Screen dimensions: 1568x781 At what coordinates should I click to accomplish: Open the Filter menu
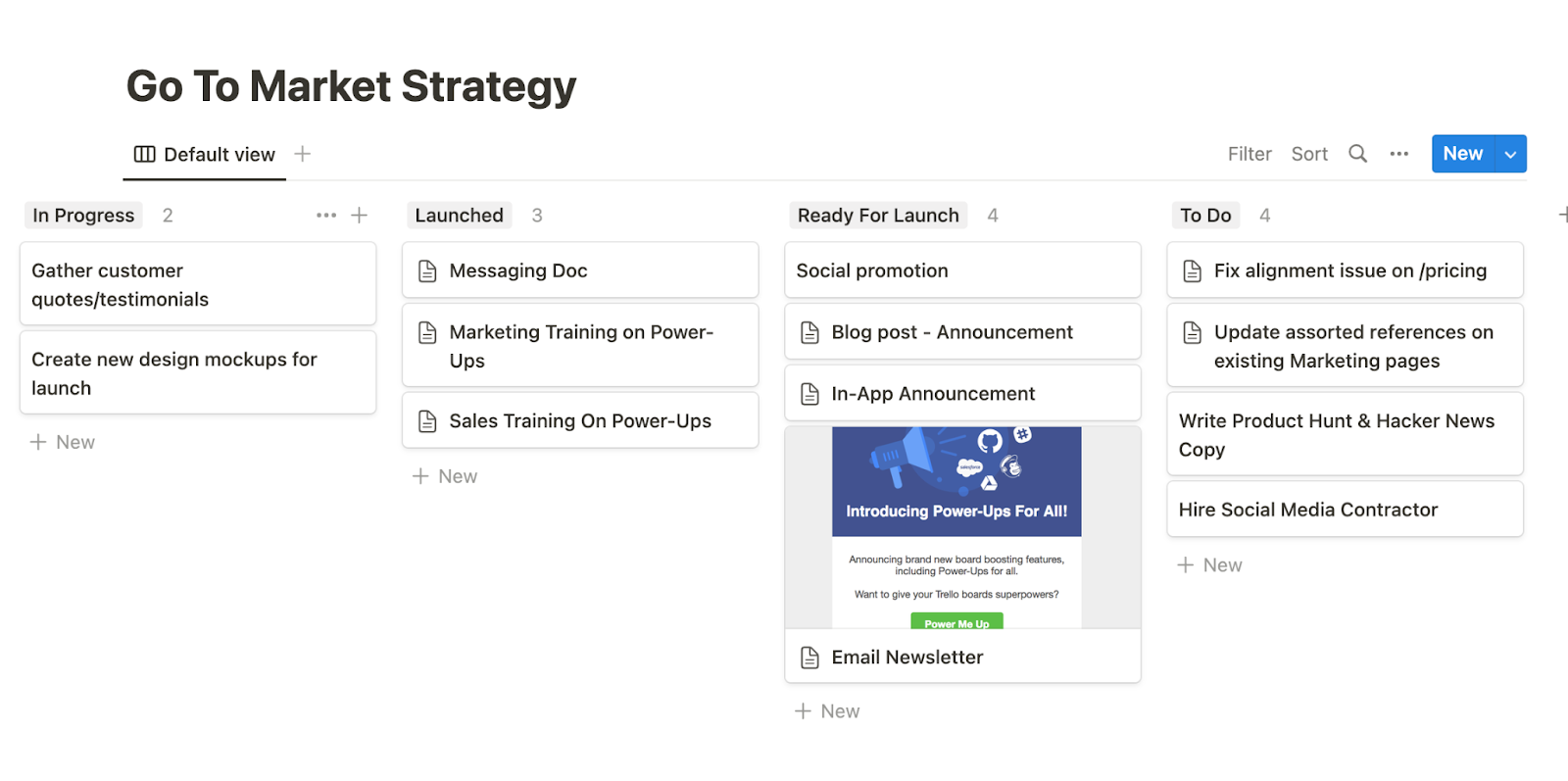(x=1249, y=154)
